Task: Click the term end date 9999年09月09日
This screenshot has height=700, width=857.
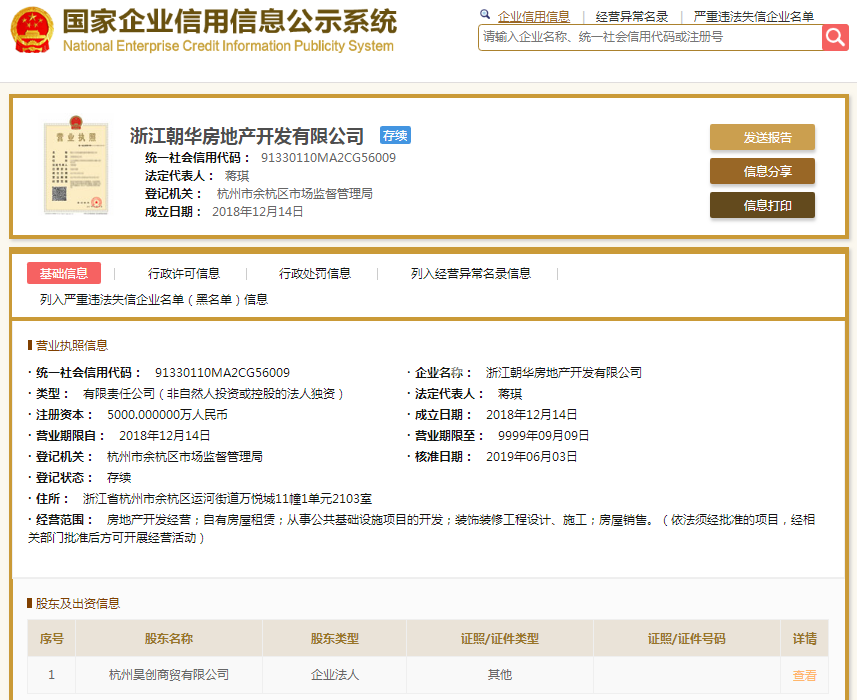Action: click(543, 436)
